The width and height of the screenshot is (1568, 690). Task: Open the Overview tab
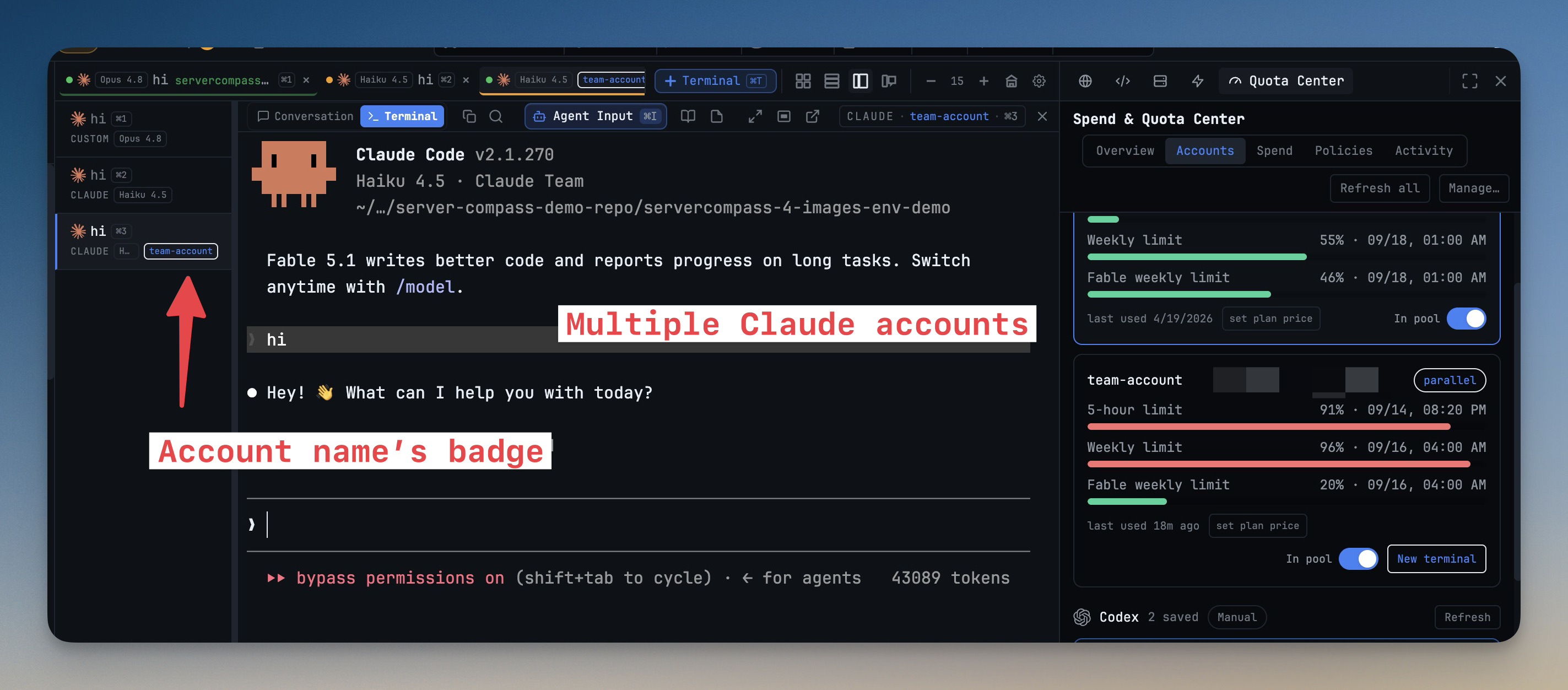pos(1125,150)
